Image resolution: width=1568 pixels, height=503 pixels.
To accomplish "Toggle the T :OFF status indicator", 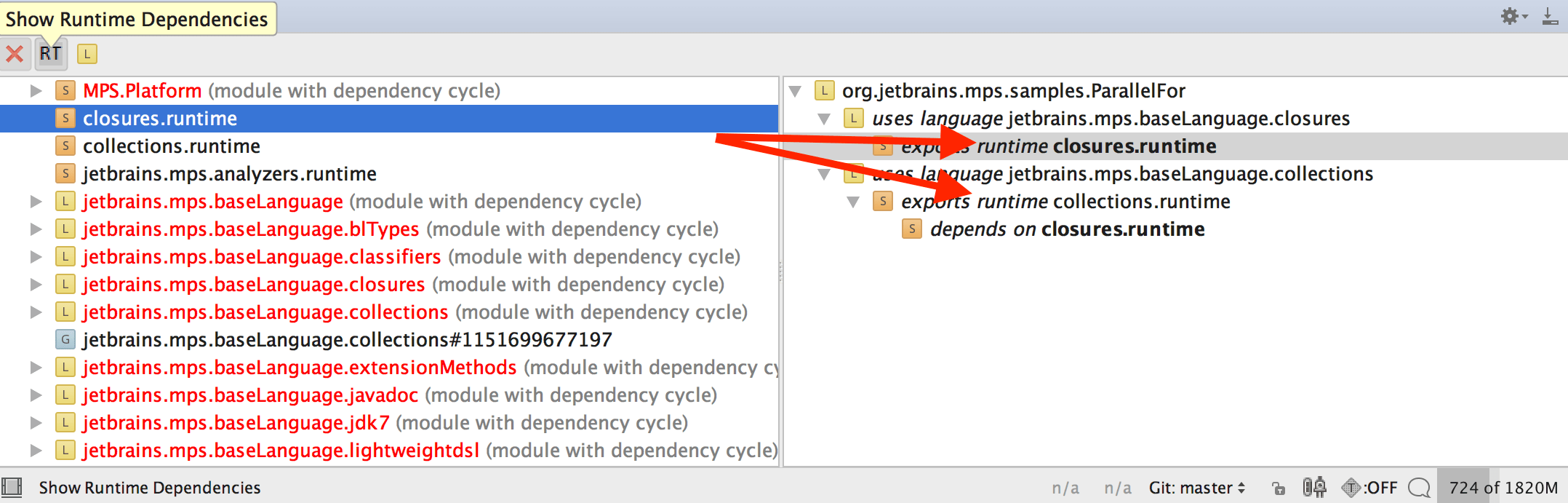I will coord(1369,488).
